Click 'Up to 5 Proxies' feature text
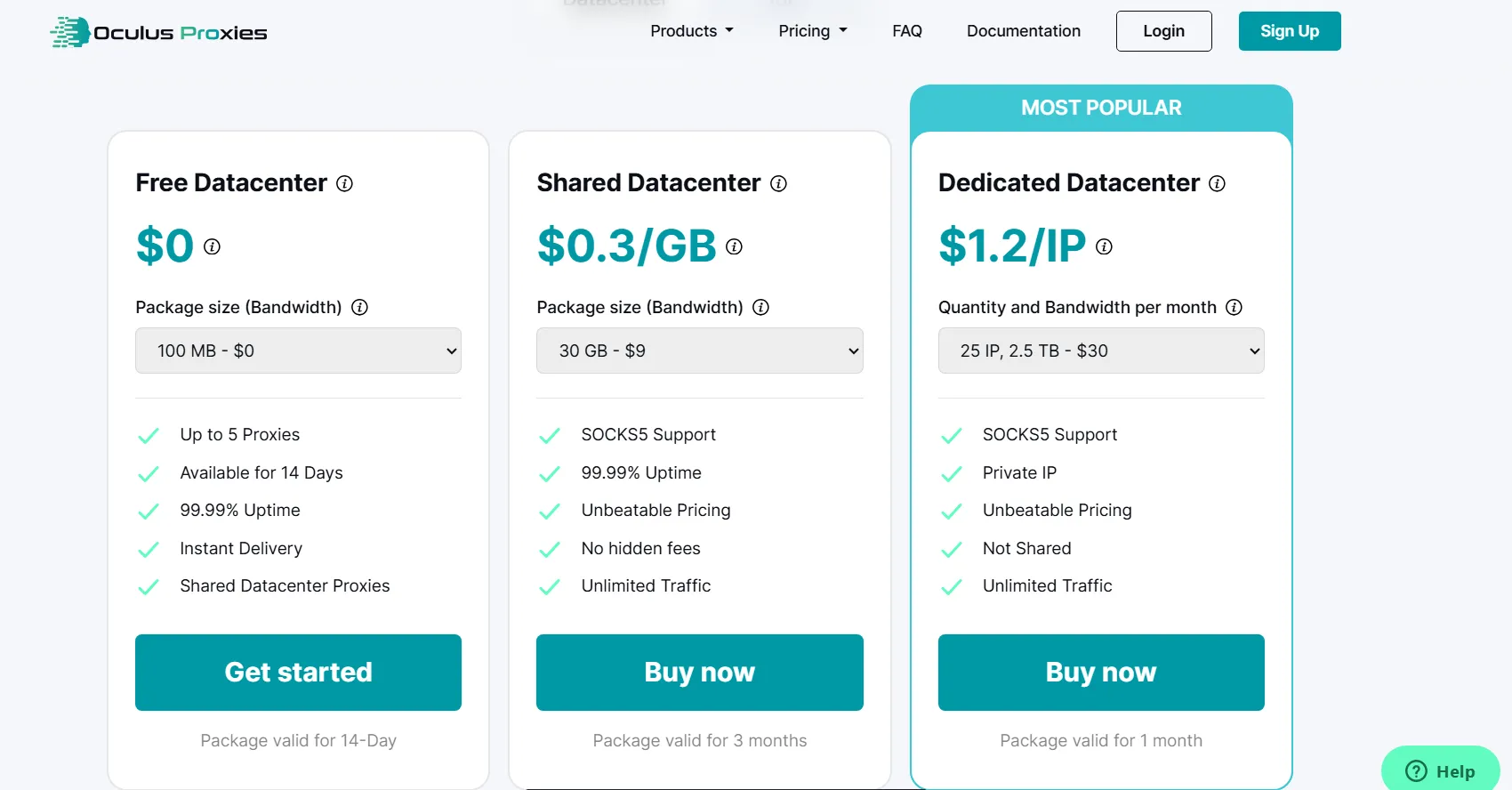 click(240, 434)
